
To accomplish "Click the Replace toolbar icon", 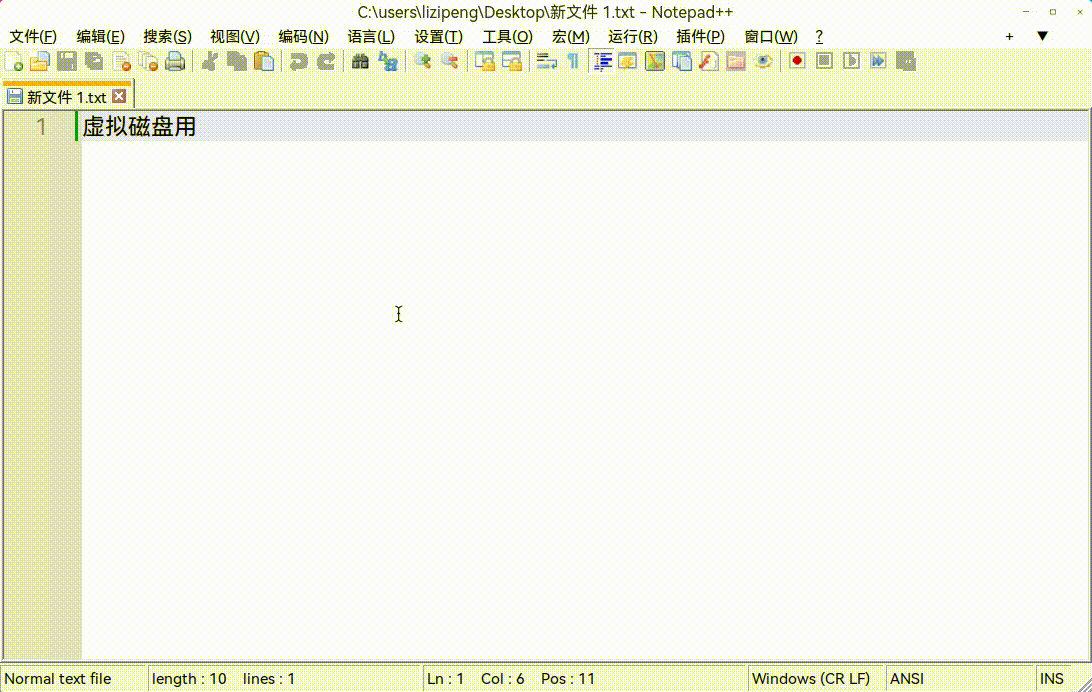I will tap(388, 61).
